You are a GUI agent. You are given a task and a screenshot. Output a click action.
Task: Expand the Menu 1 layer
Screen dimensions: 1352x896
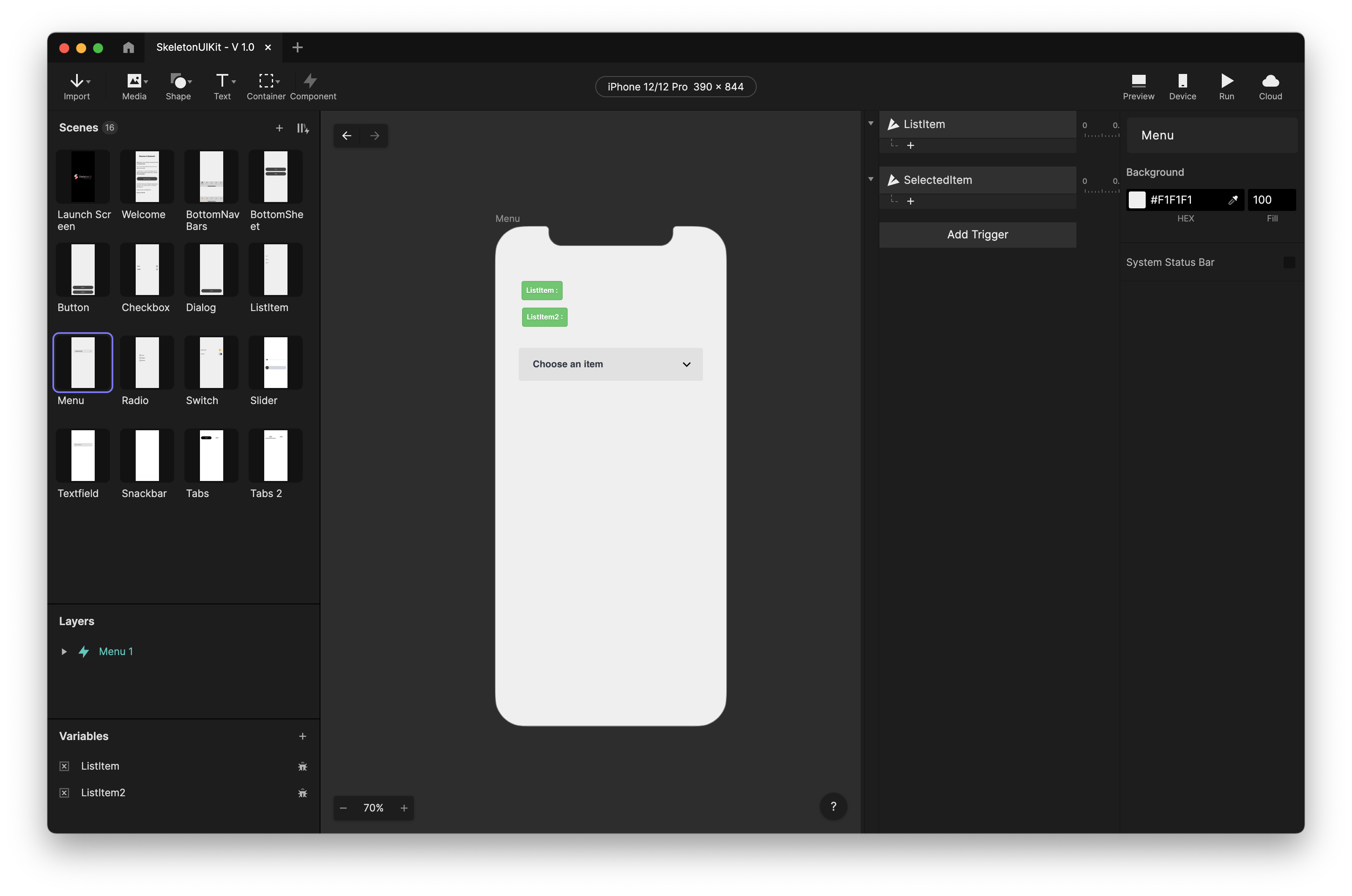pyautogui.click(x=64, y=651)
